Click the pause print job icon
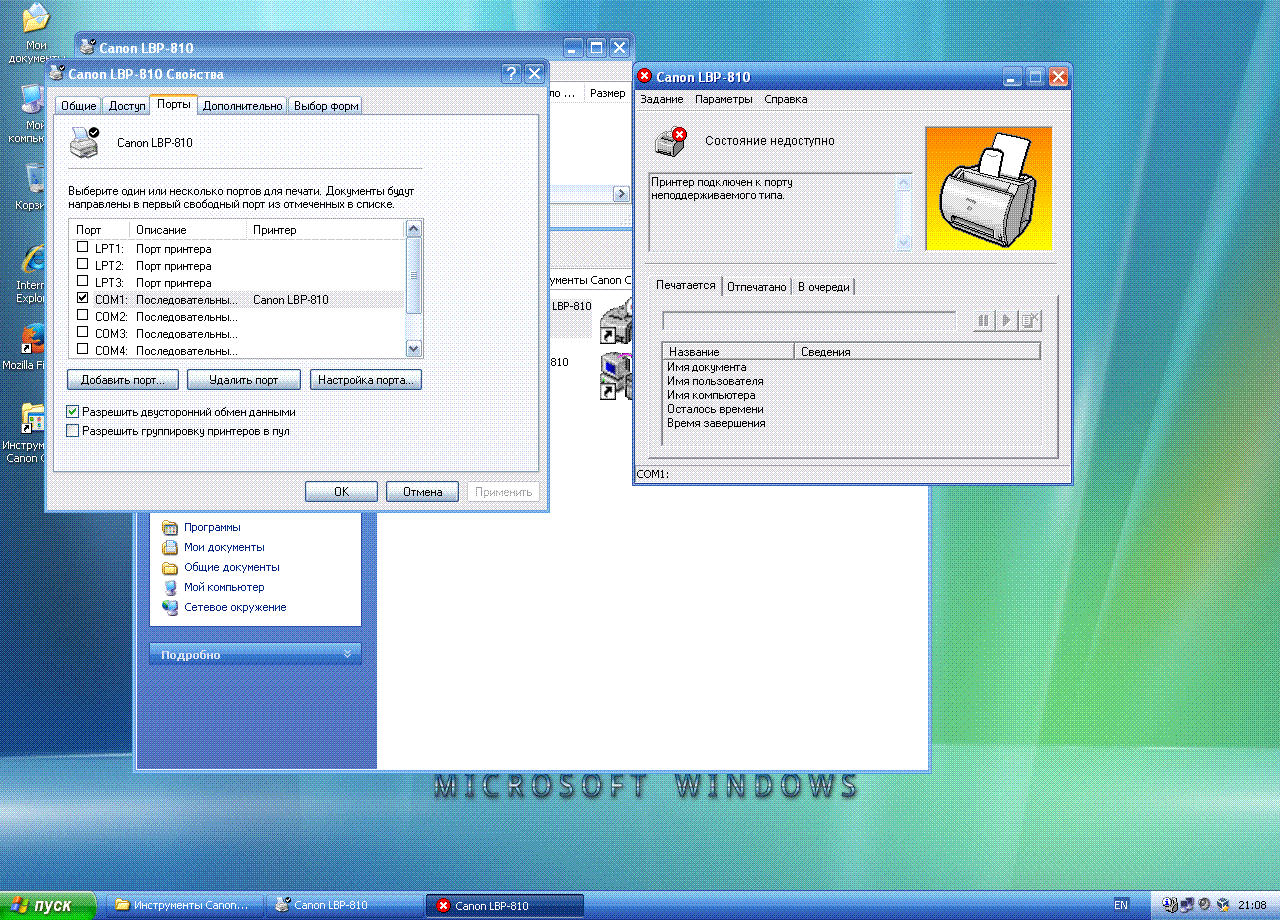1280x920 pixels. click(983, 320)
